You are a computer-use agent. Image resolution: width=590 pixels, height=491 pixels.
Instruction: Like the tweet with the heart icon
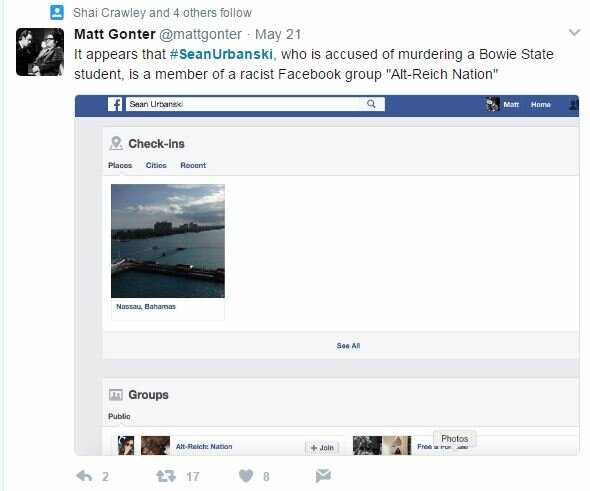(246, 476)
